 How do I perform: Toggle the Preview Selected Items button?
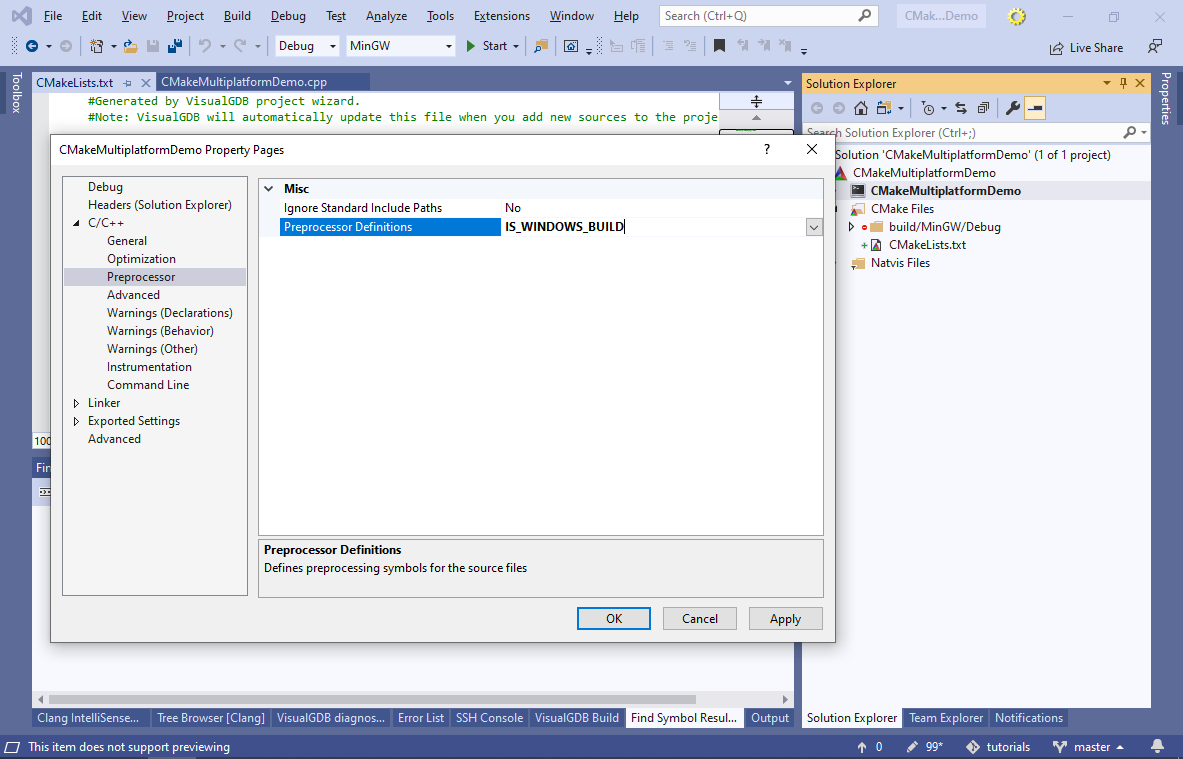tap(1035, 109)
